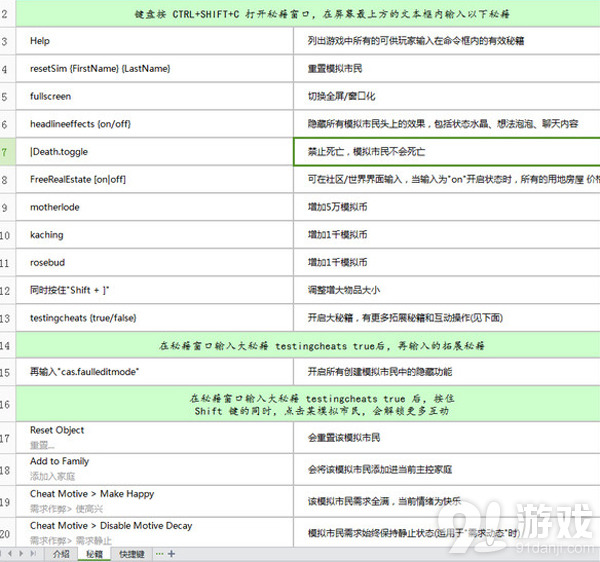
Task: Select the 模拟市民需求始终保持静止状态 cell
Action: (x=447, y=533)
